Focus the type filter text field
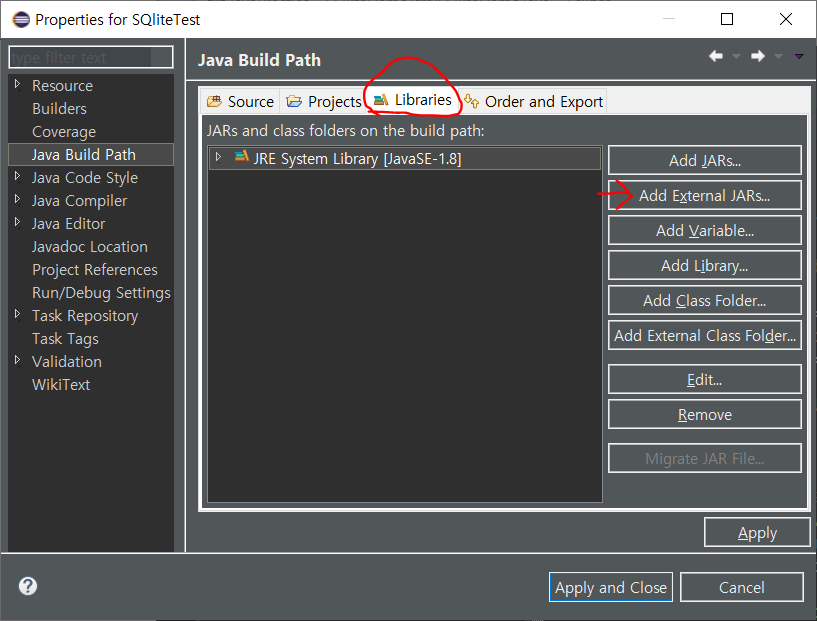The width and height of the screenshot is (817, 621). [x=91, y=57]
